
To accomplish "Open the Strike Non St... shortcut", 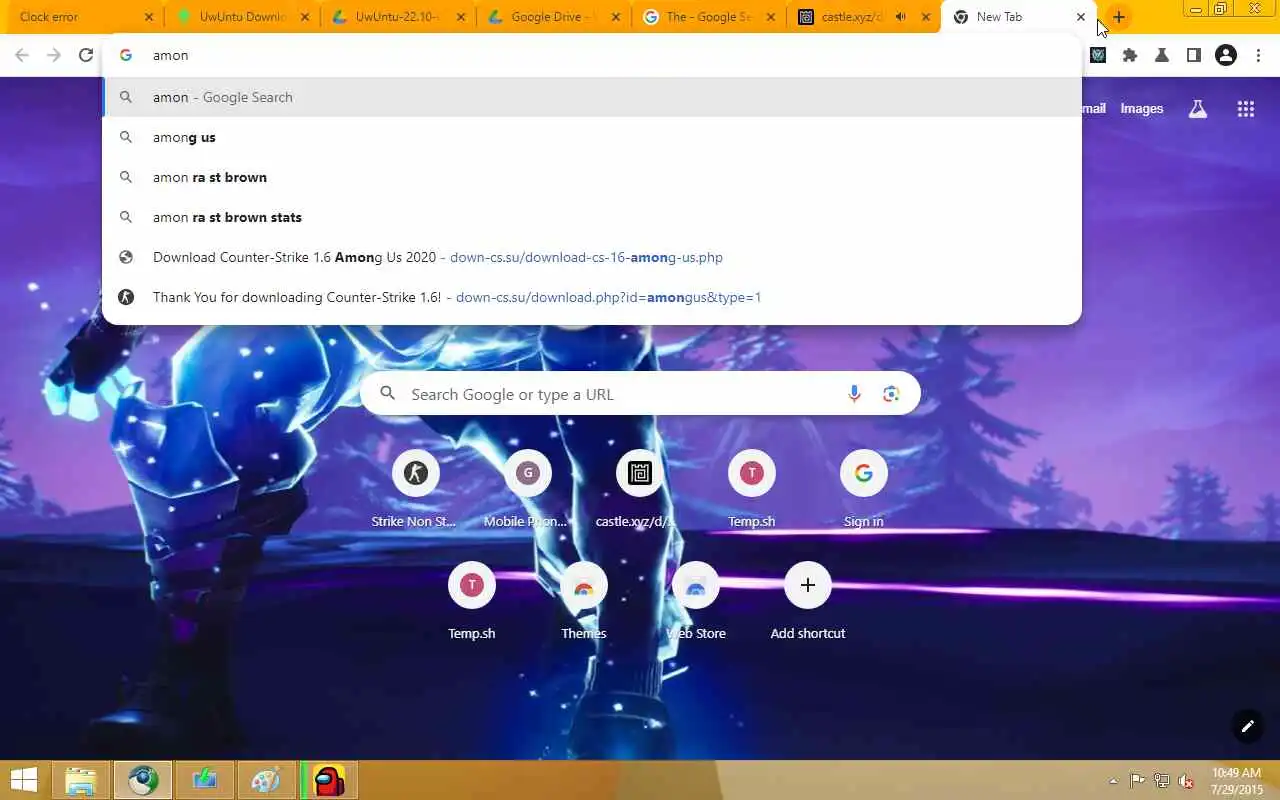I will [x=415, y=490].
